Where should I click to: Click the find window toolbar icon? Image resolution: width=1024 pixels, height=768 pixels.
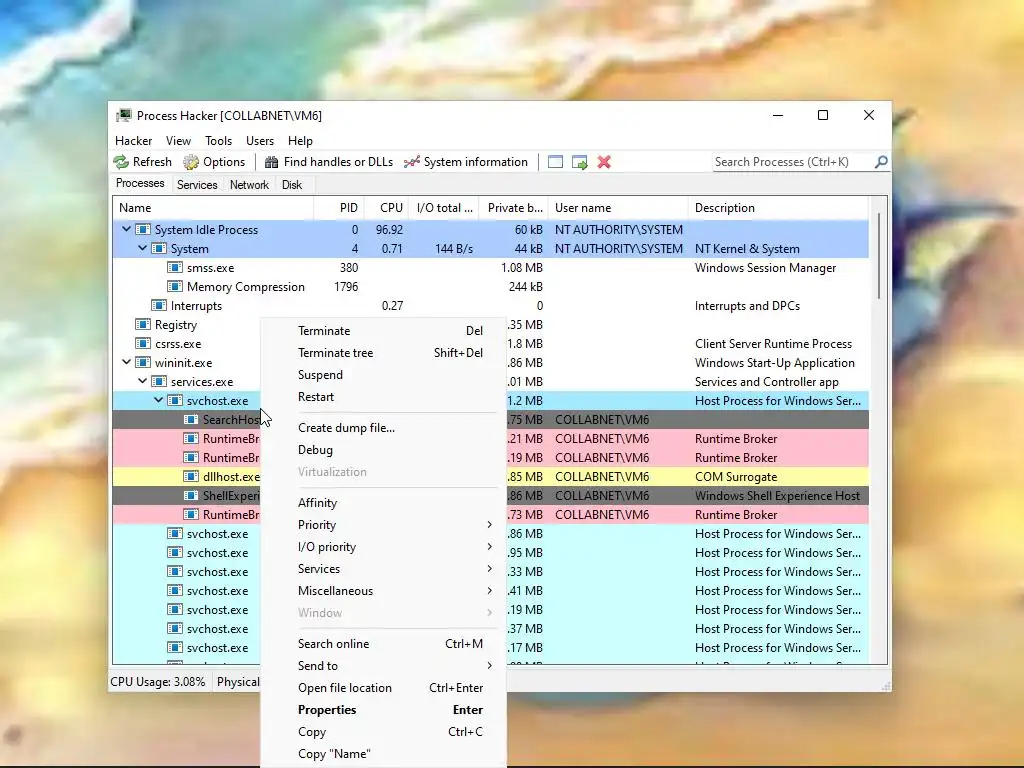coord(555,162)
